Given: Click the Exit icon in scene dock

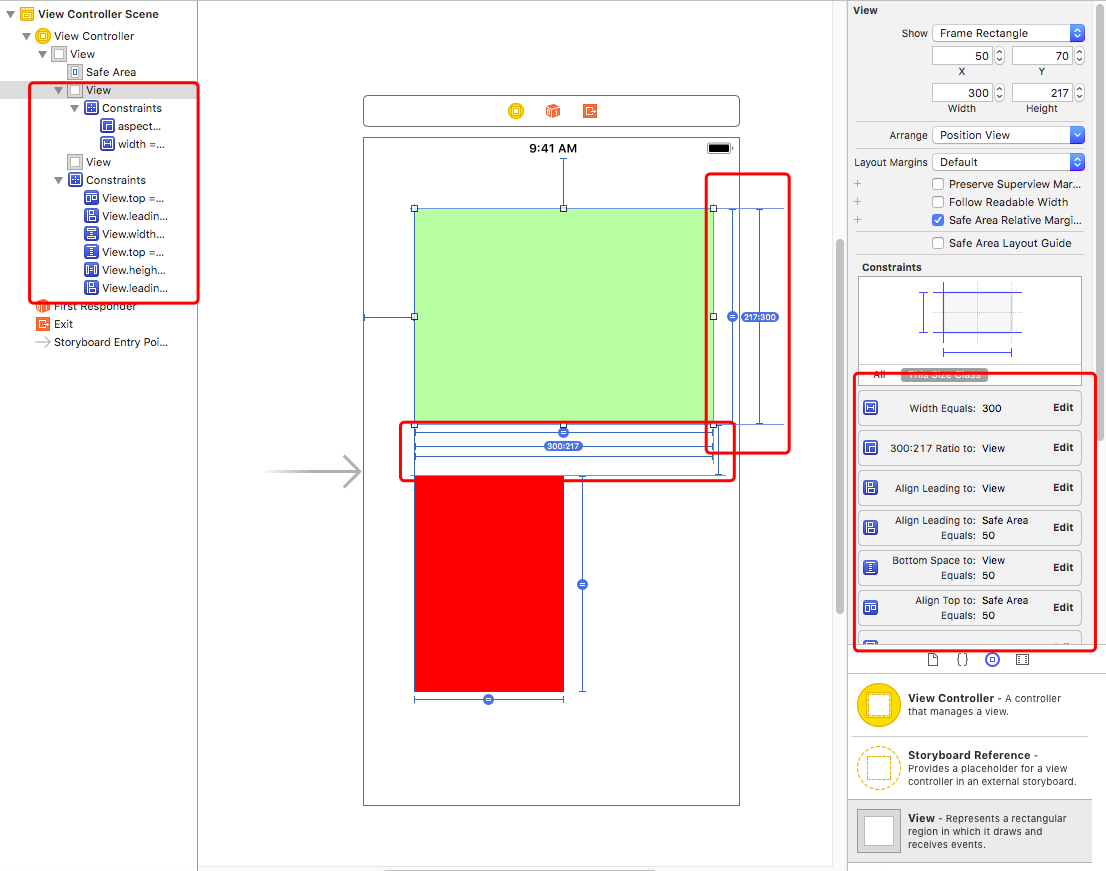Looking at the screenshot, I should pyautogui.click(x=590, y=111).
